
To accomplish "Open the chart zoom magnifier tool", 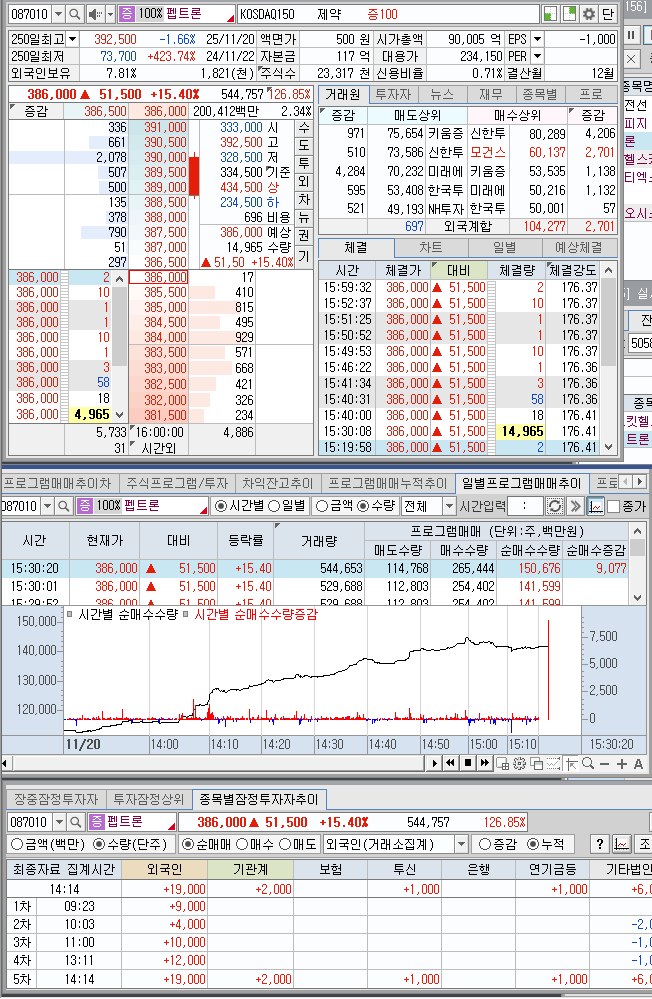I will click(x=588, y=763).
